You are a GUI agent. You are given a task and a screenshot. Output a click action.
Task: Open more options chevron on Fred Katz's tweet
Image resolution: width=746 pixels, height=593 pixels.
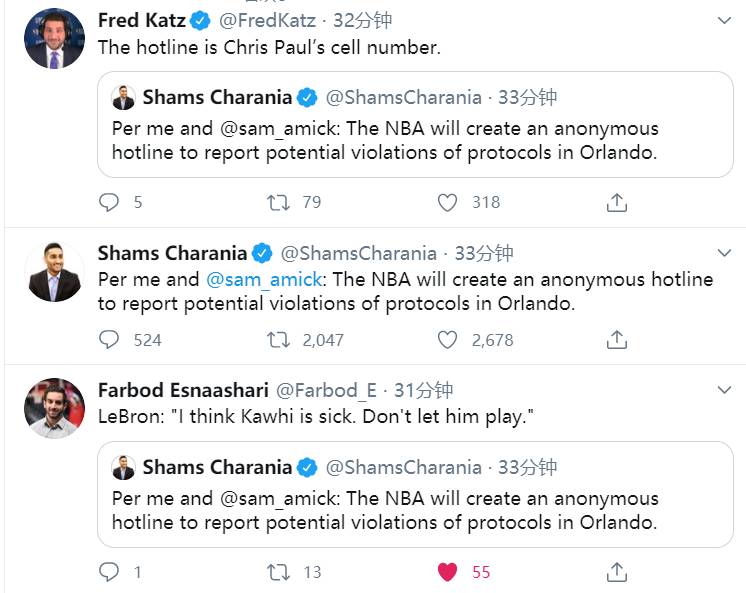coord(726,21)
